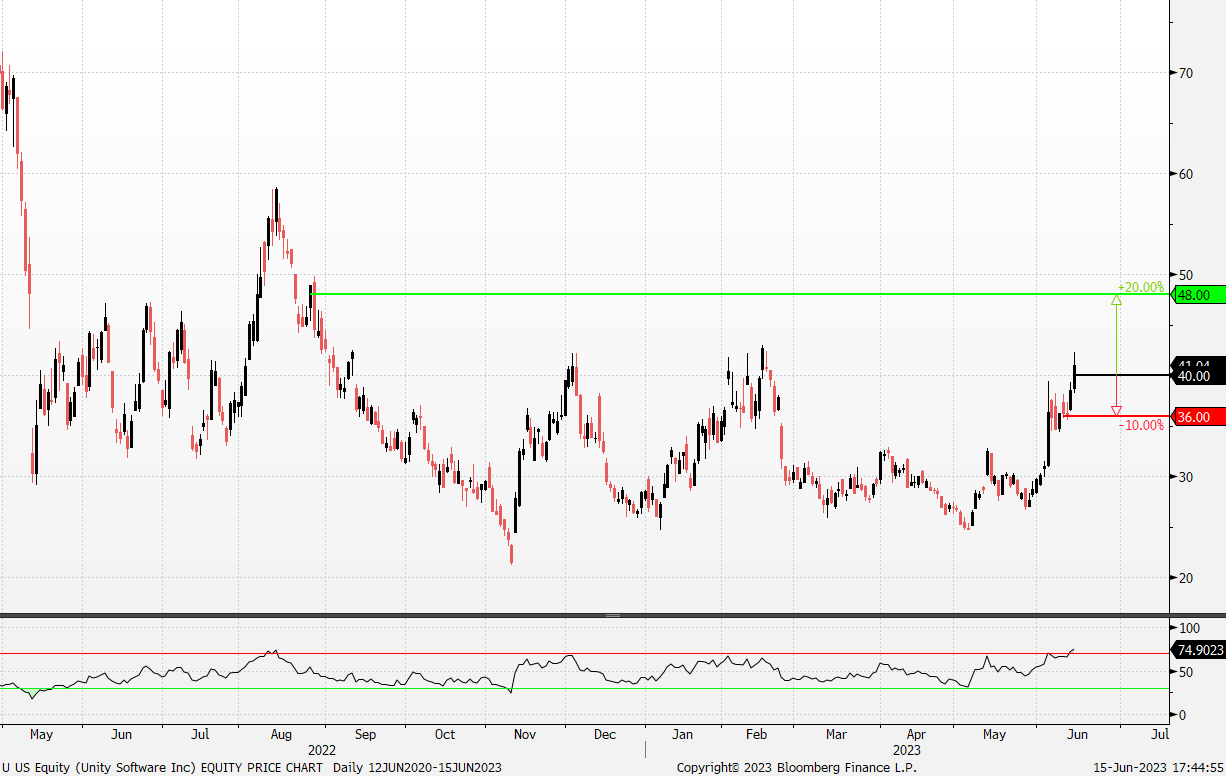The image size is (1226, 776).
Task: Select the black 40.00 price tag
Action: pos(1196,376)
